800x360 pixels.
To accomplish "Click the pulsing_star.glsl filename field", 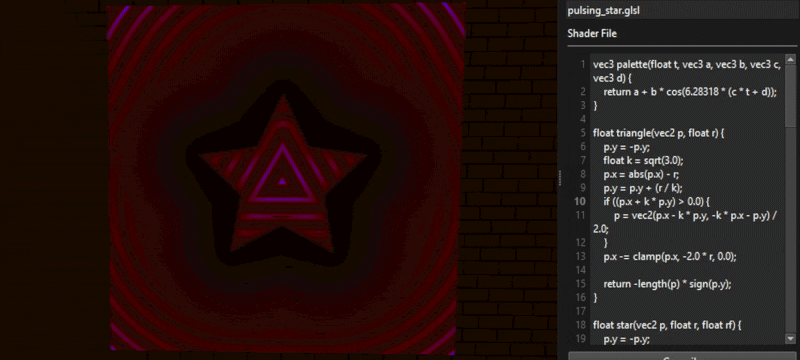I will (681, 11).
